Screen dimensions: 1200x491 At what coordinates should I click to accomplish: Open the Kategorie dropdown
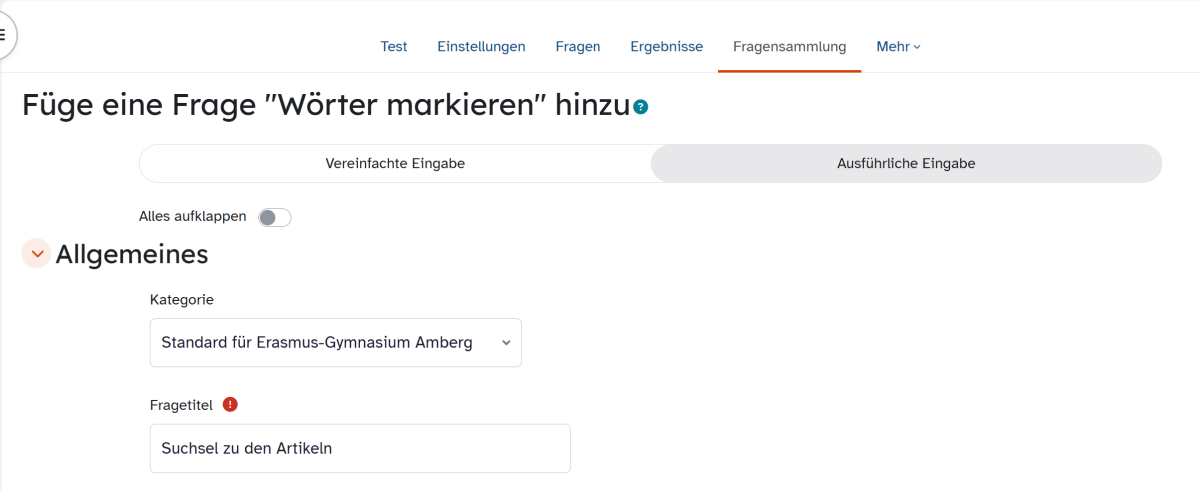(335, 343)
